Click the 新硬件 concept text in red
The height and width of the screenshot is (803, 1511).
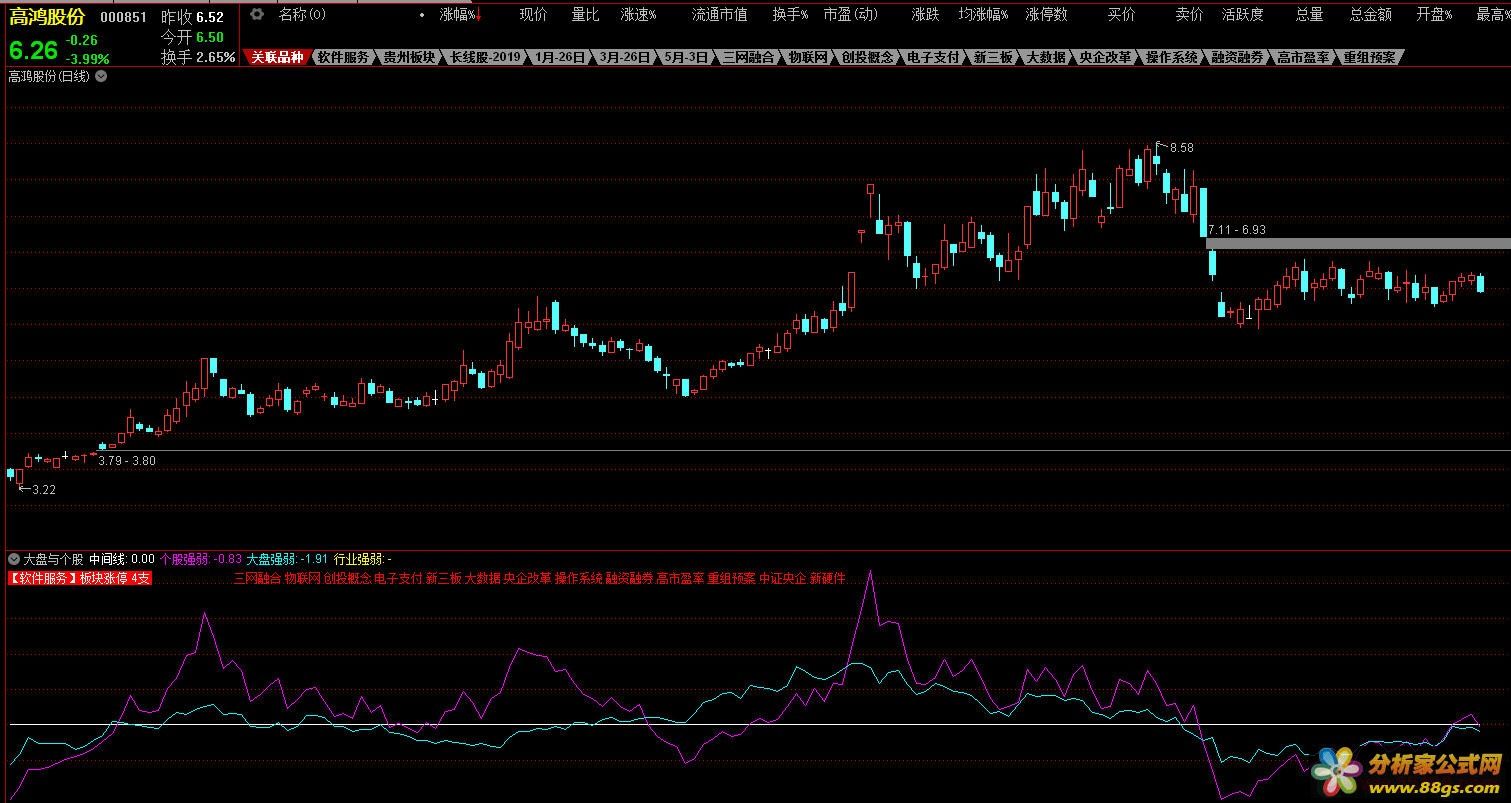(828, 578)
